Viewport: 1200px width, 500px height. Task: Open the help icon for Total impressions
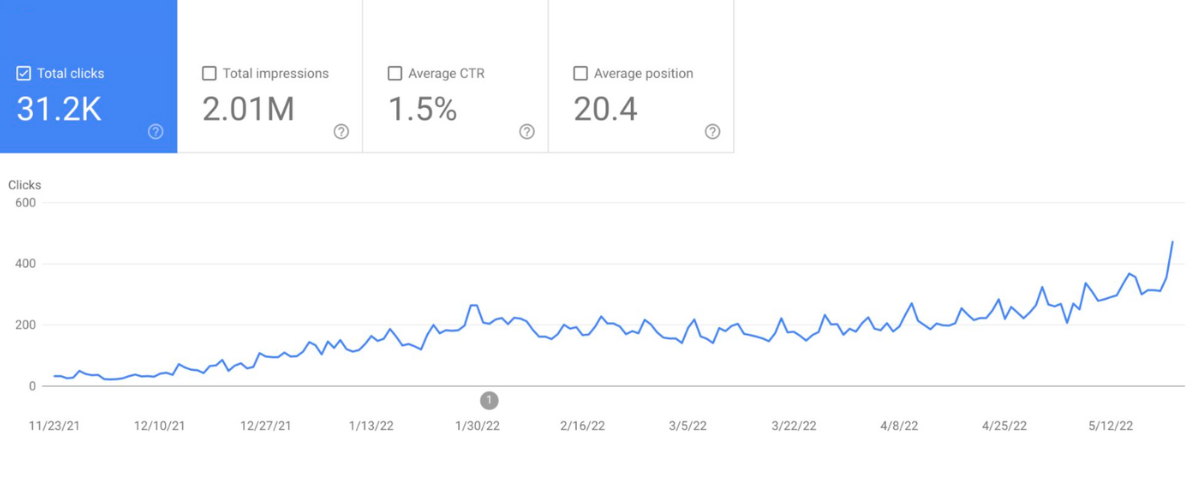click(341, 132)
